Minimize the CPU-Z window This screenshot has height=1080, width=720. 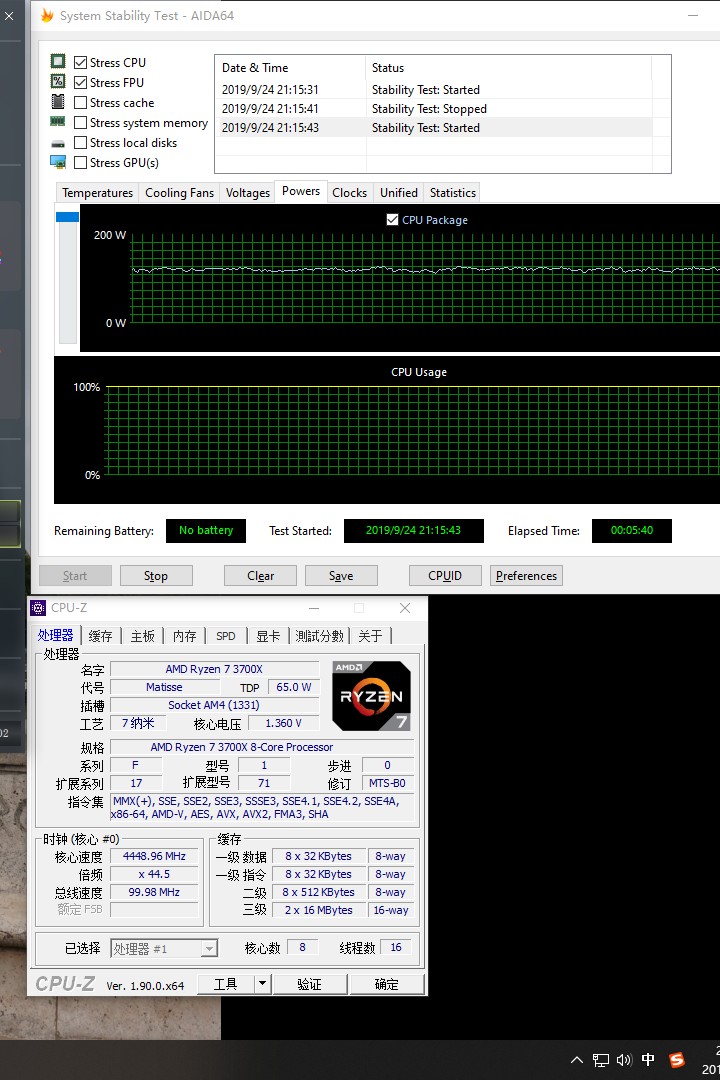tap(314, 608)
